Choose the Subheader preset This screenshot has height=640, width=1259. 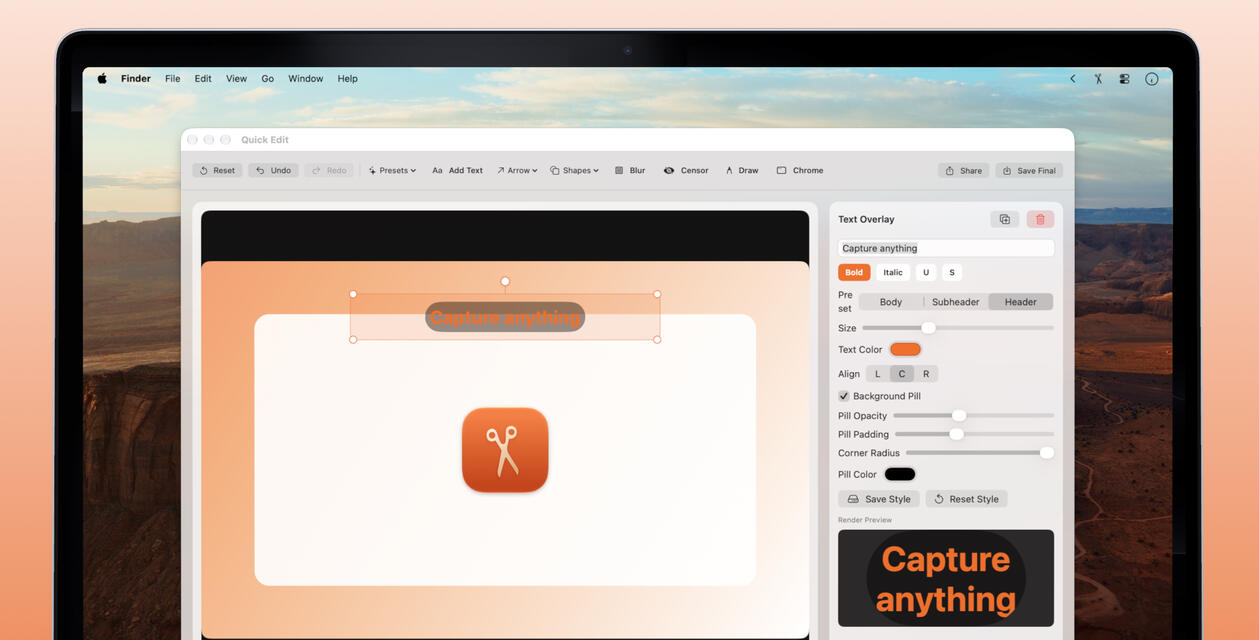click(x=956, y=302)
